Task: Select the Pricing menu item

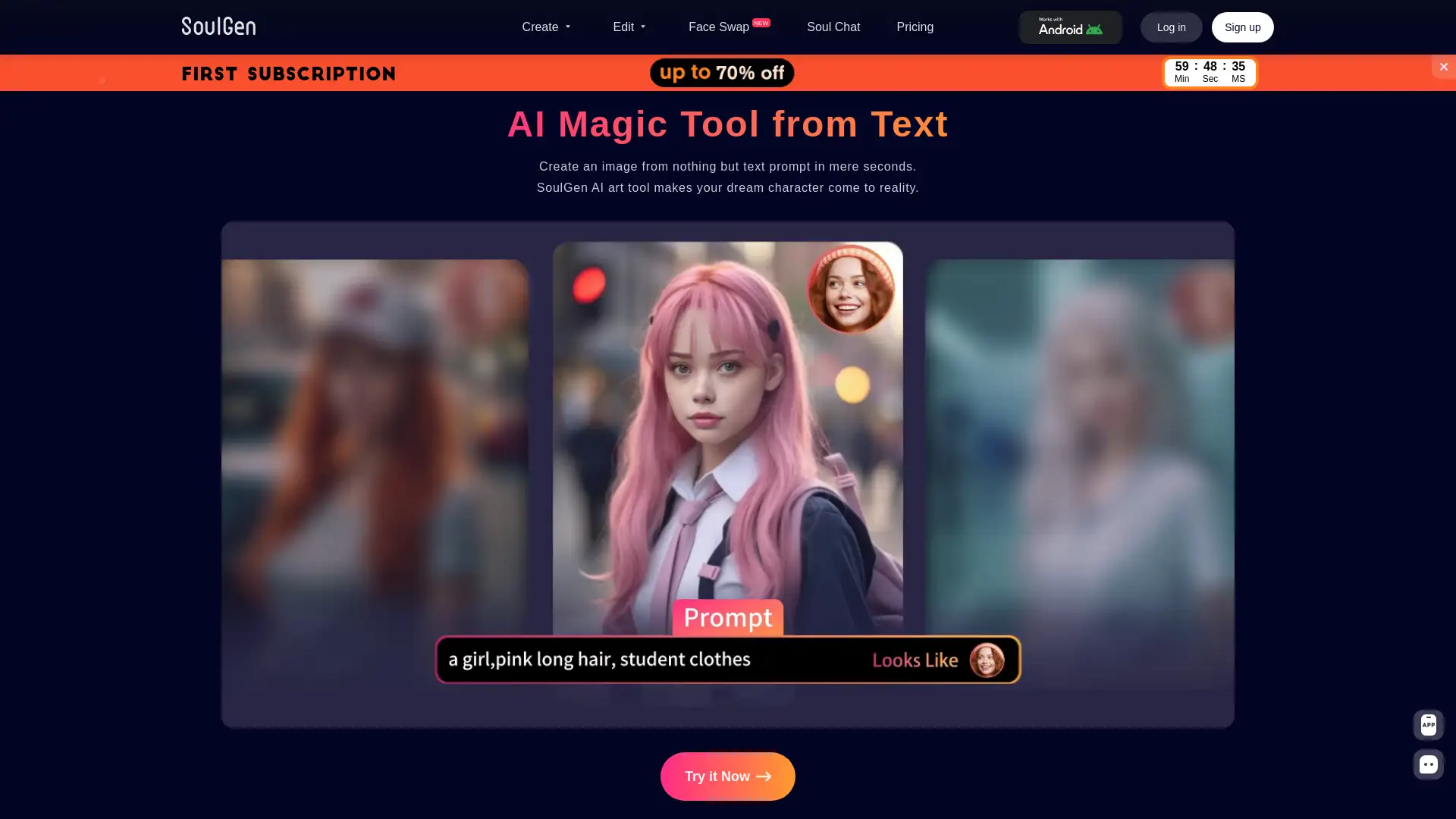Action: click(x=914, y=27)
